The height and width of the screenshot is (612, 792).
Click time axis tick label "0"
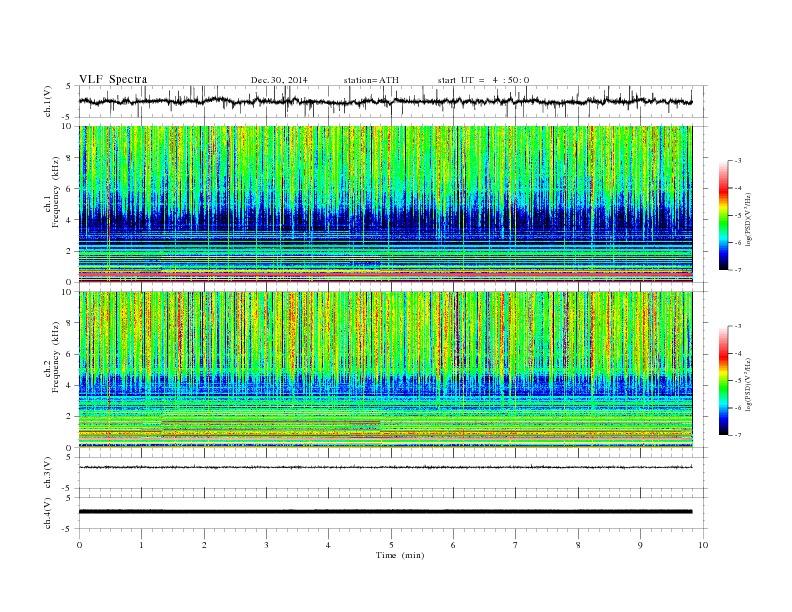[x=79, y=545]
